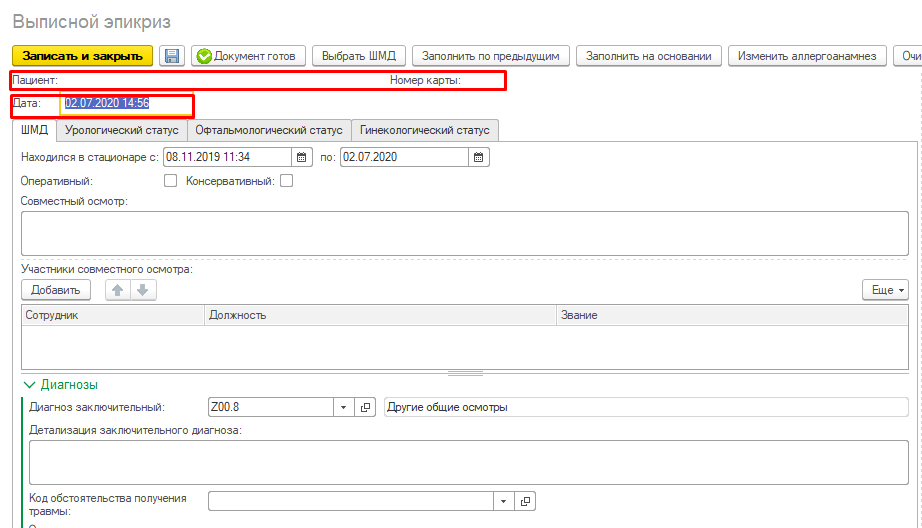Screen dimensions: 922x528
Task: Open the injury circumstance code record icon
Action: [525, 501]
